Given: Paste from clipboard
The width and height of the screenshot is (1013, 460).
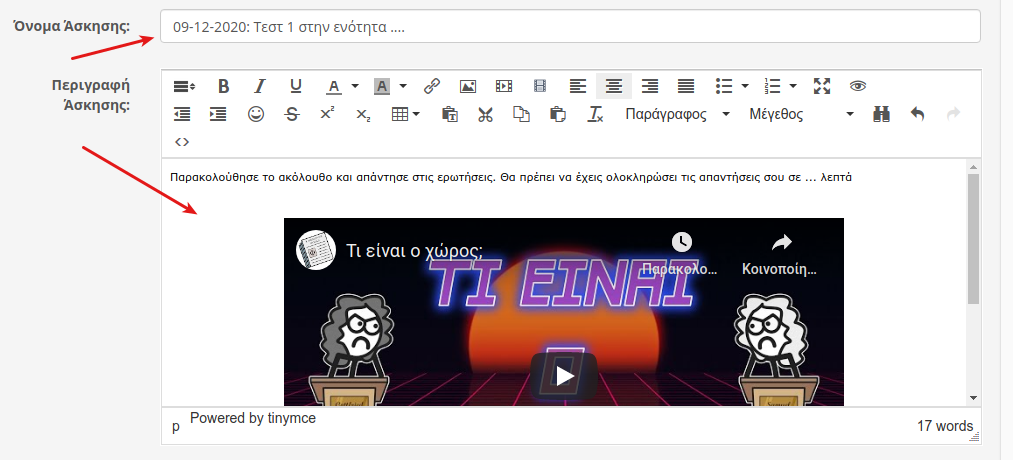Looking at the screenshot, I should pos(558,114).
